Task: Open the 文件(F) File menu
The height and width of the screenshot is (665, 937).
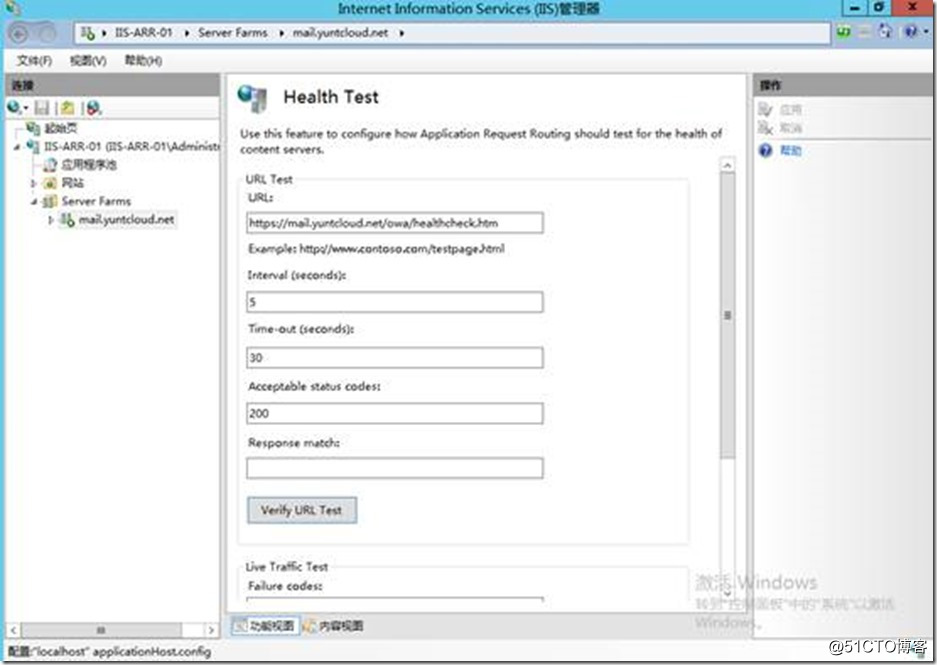Action: pyautogui.click(x=34, y=60)
